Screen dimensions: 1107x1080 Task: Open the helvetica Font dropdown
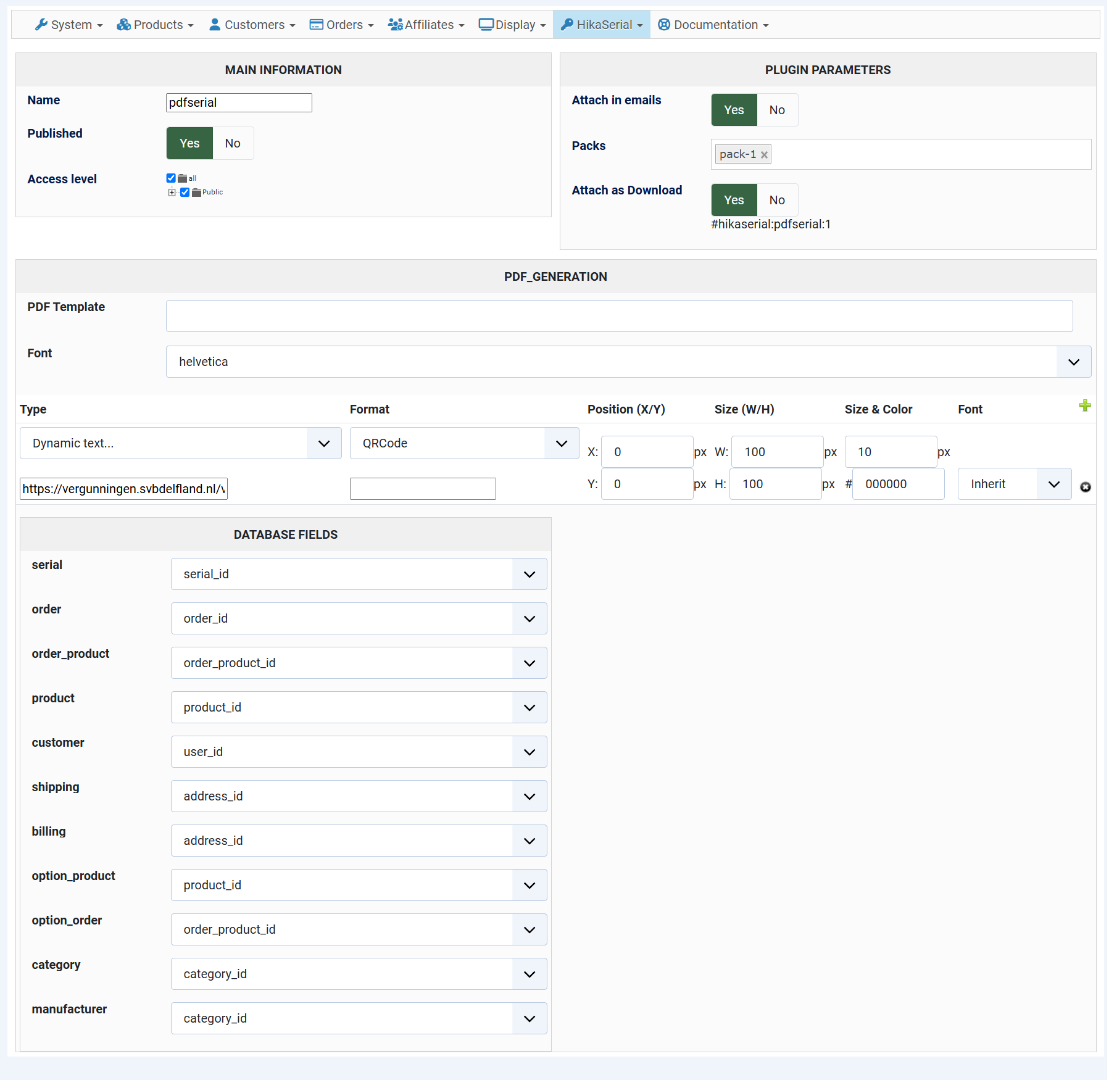(x=628, y=362)
